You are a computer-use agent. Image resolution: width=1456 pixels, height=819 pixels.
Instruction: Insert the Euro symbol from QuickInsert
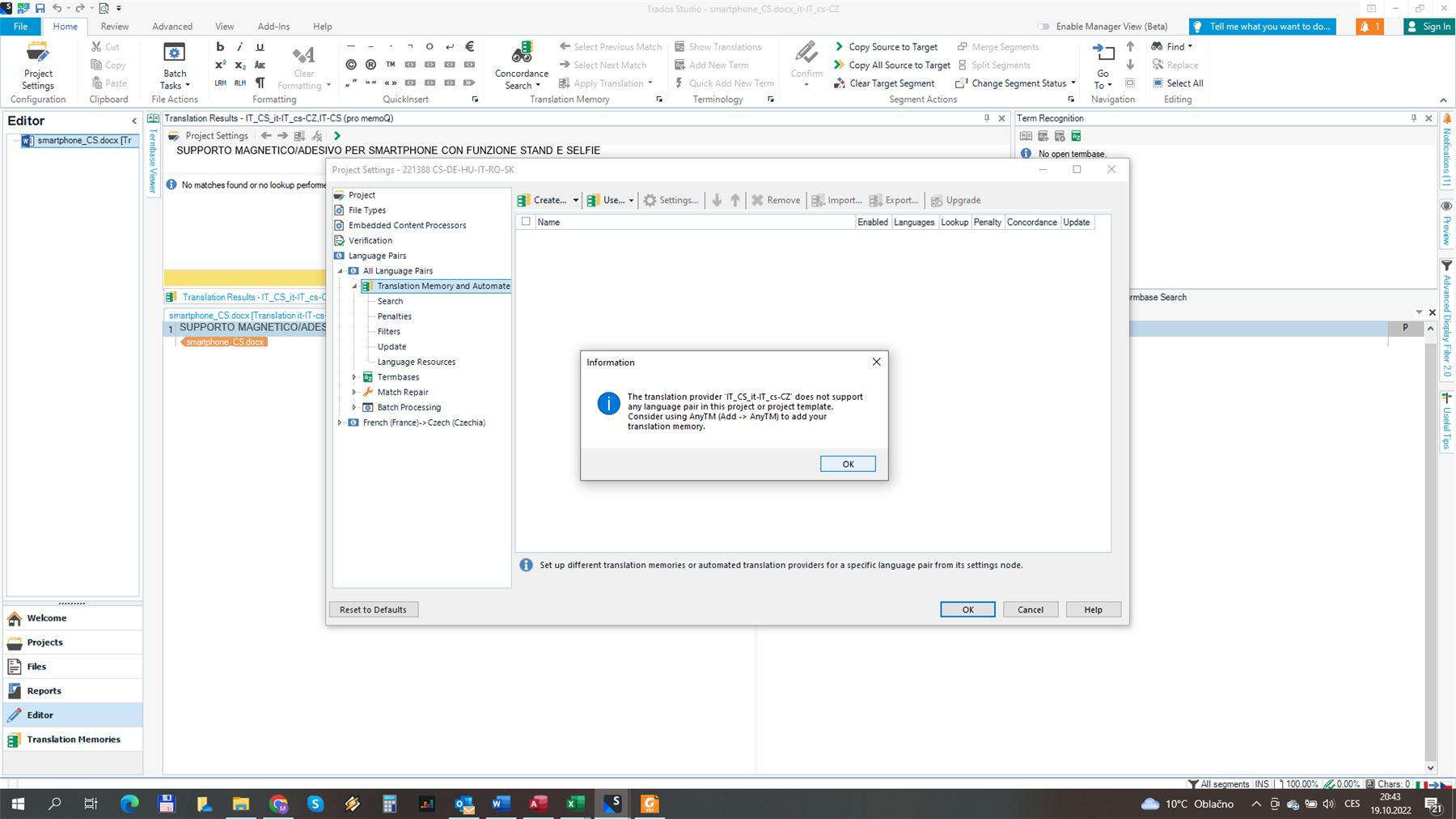point(469,47)
